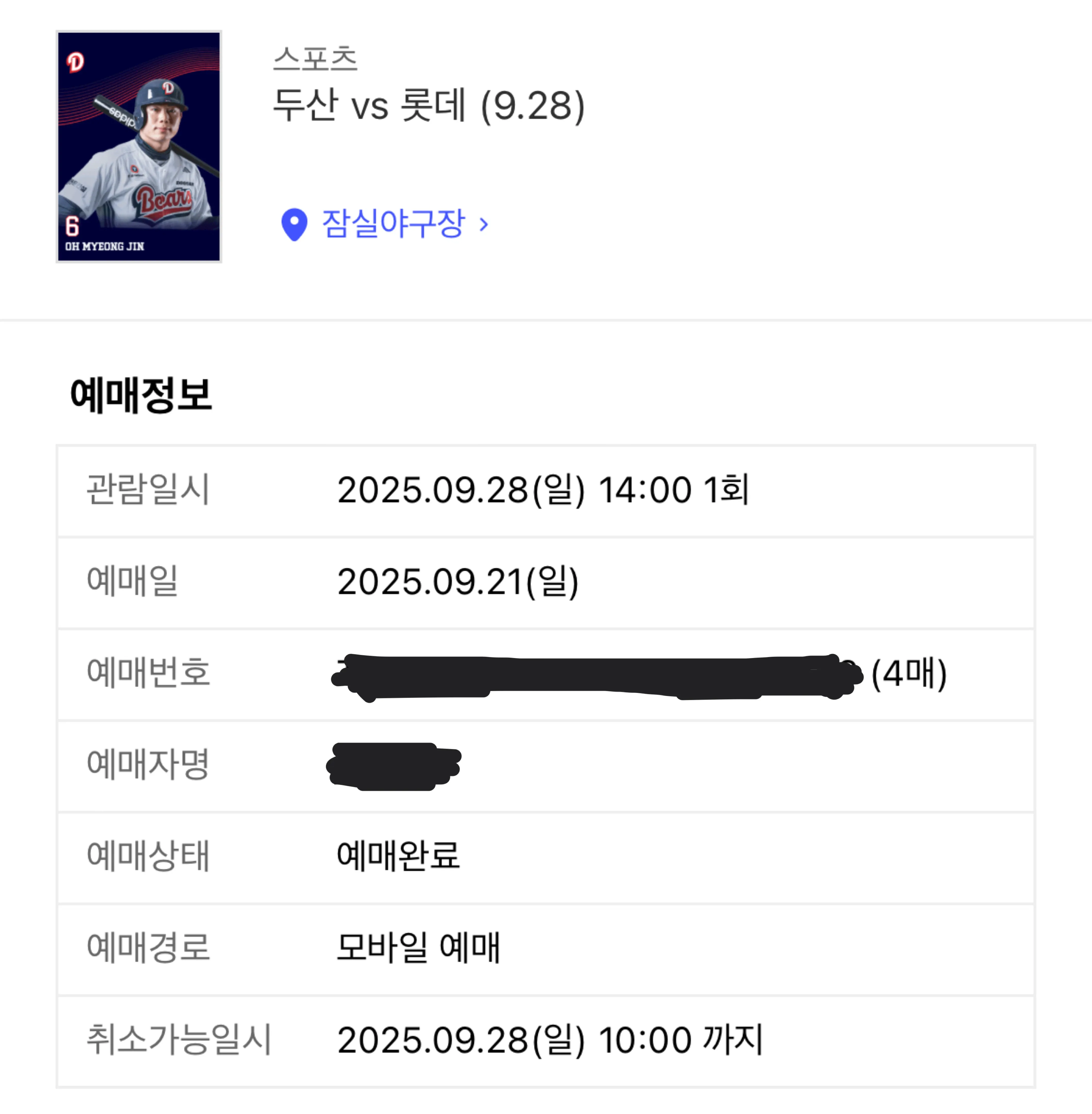Tap the 스포츠 category label
This screenshot has height=1114, width=1092.
[315, 59]
